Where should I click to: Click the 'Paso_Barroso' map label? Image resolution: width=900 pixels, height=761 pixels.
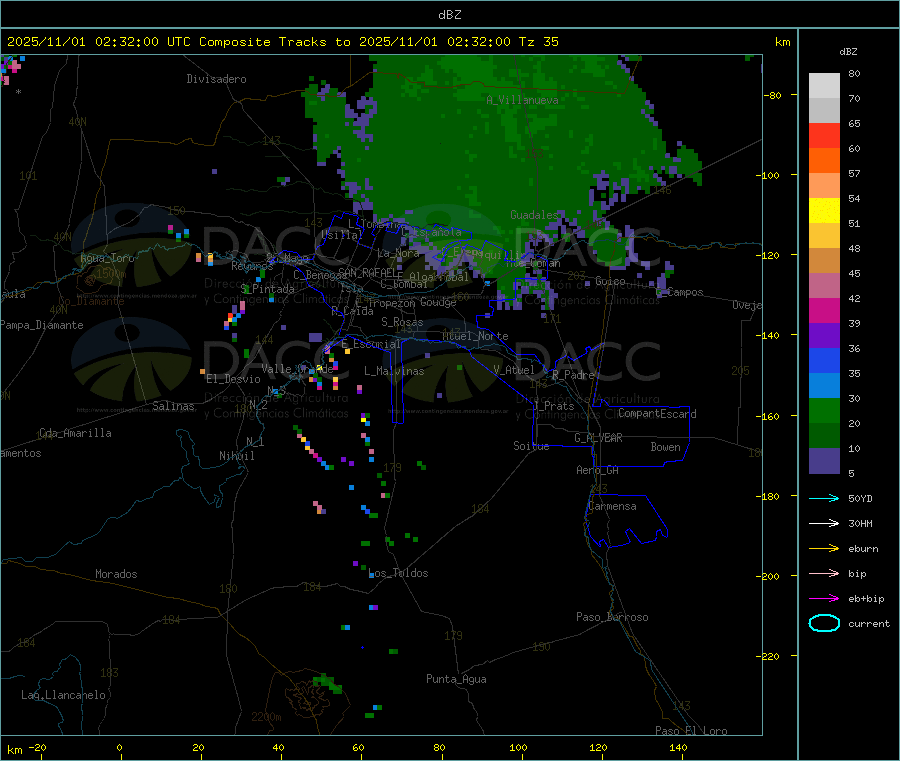(x=612, y=617)
